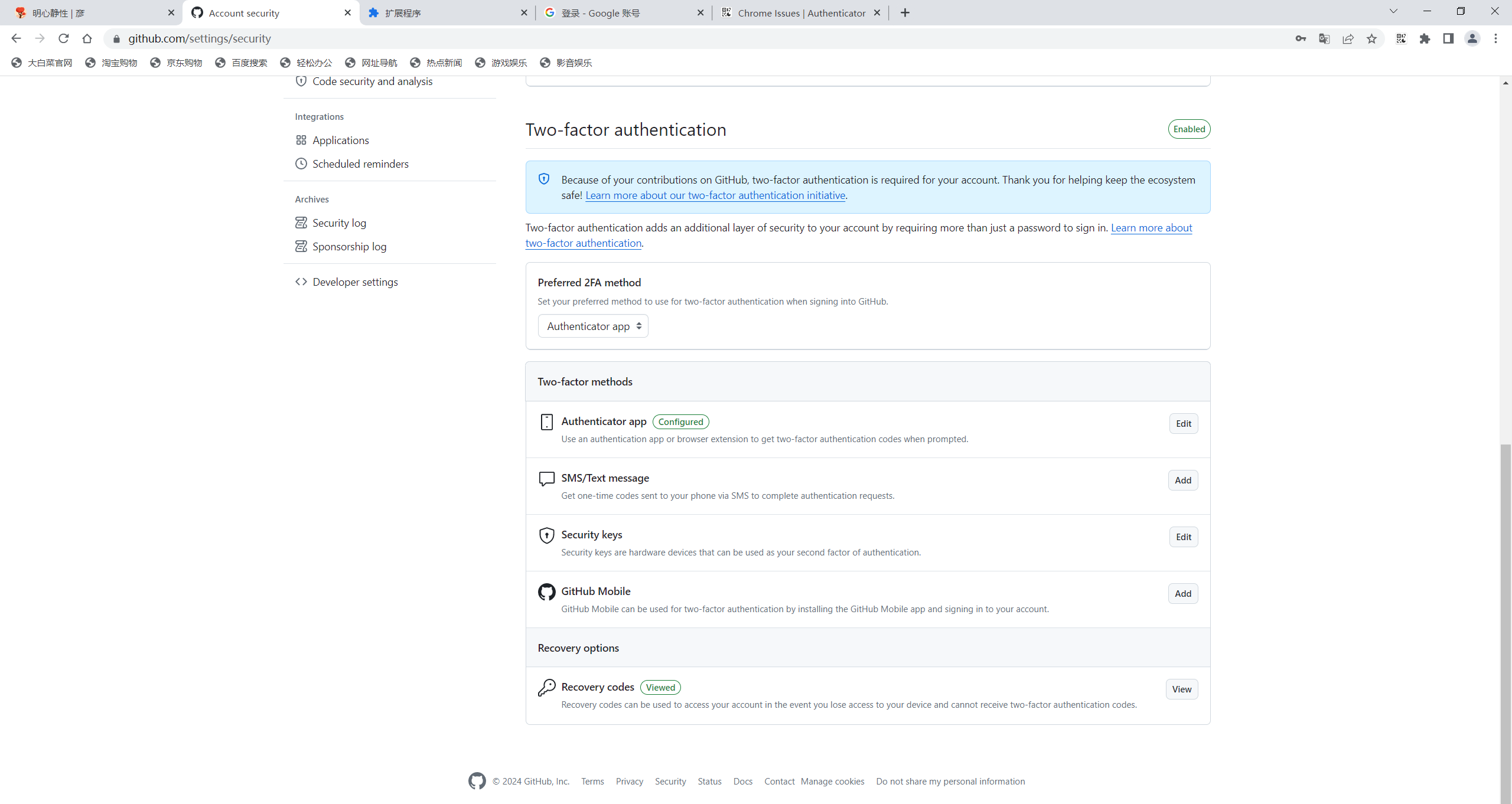Click scrollbar up arrow
1512x804 pixels.
click(1506, 83)
